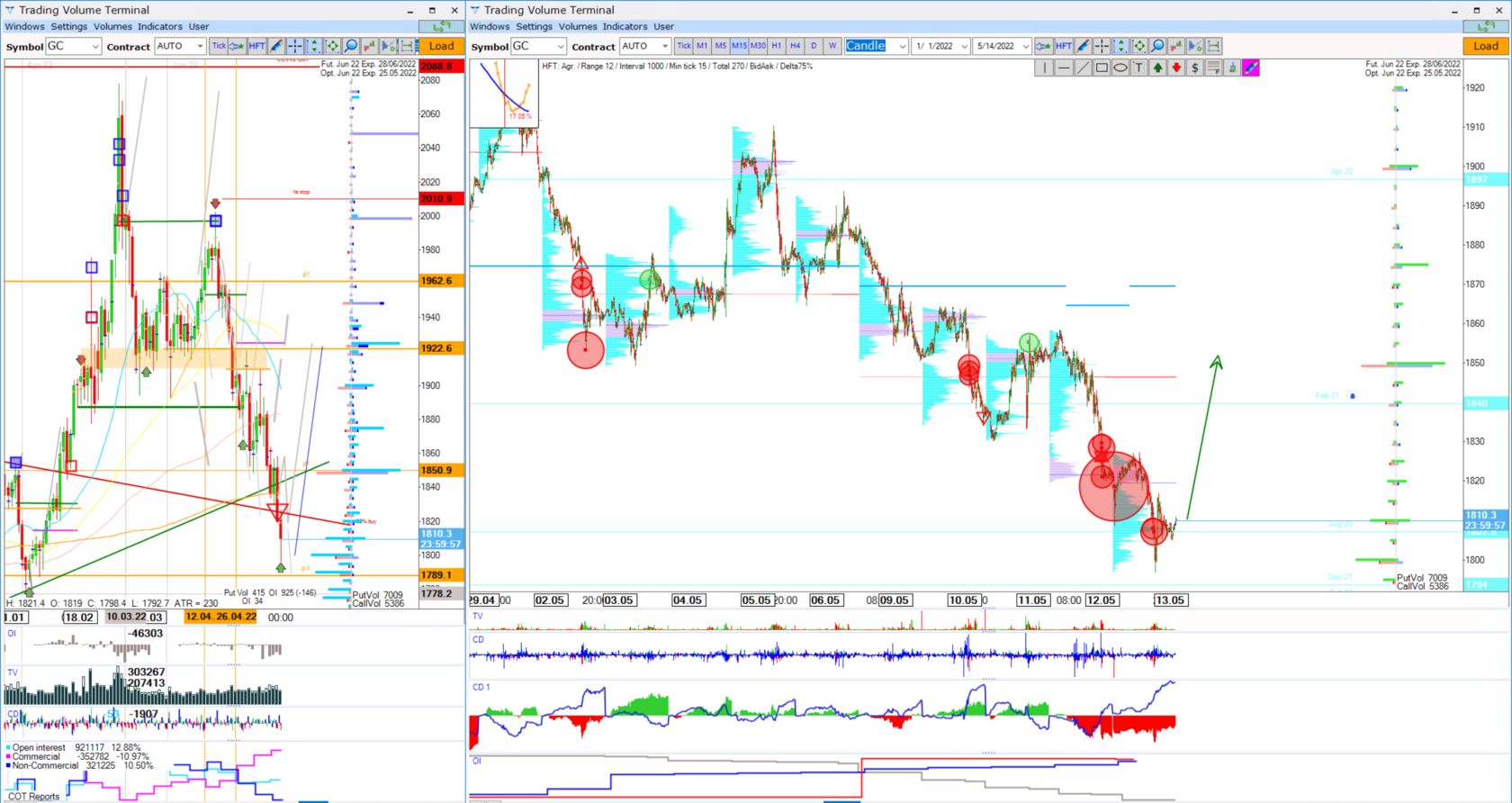Open Windows menu in right window
The width and height of the screenshot is (1512, 803).
pyautogui.click(x=490, y=26)
